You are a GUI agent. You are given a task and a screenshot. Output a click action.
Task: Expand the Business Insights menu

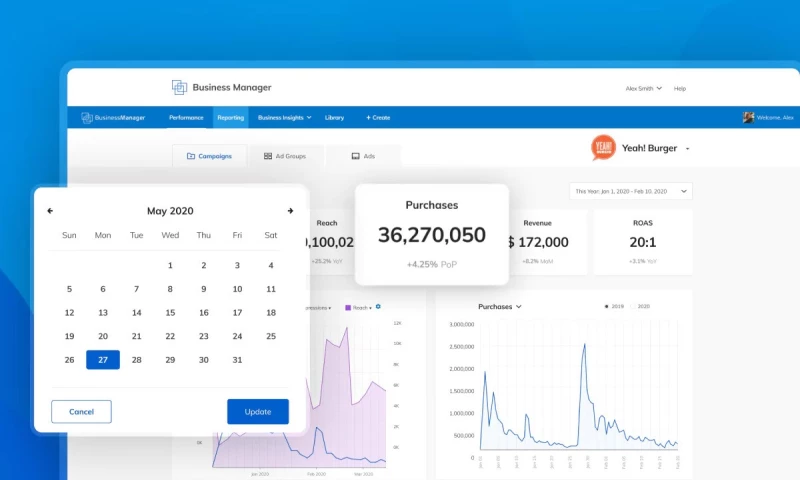coord(284,118)
